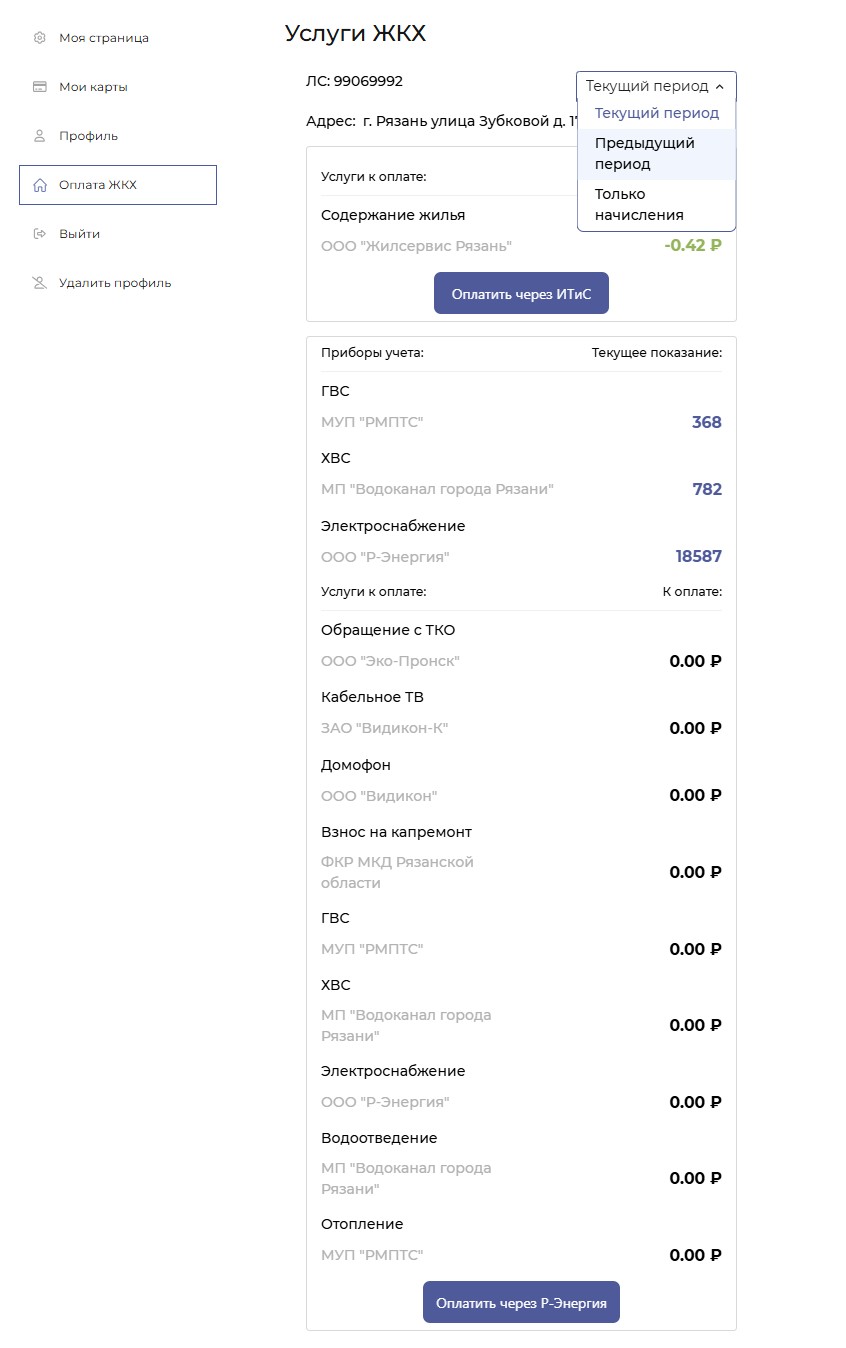This screenshot has width=846, height=1348.
Task: Select Текущий период in the dropdown list
Action: point(656,113)
